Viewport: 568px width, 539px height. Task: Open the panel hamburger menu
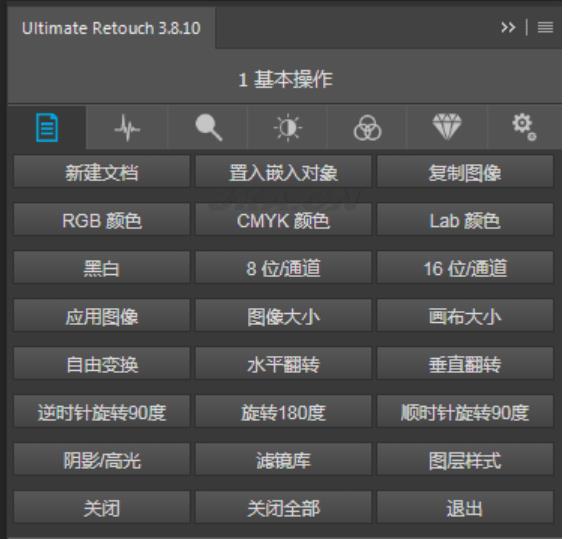546,27
